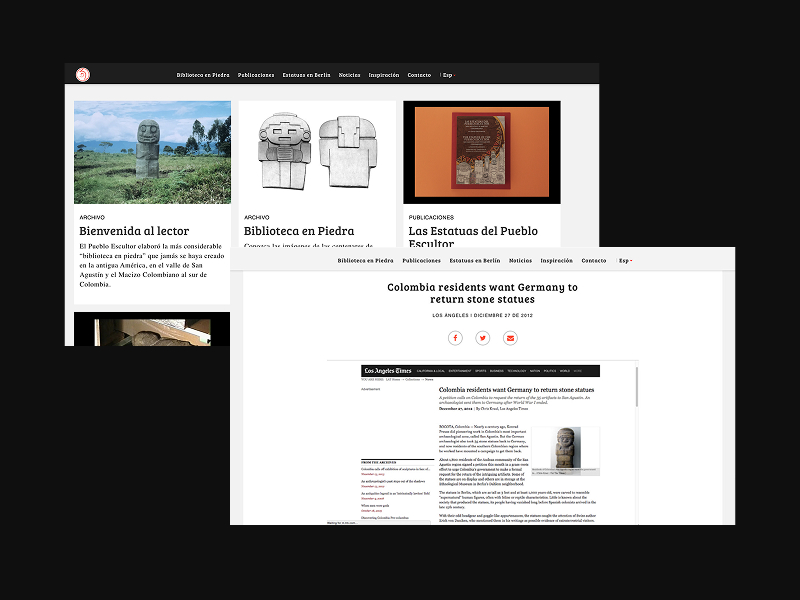Share the article on Facebook
Screen dimensions: 800x600
(x=455, y=338)
